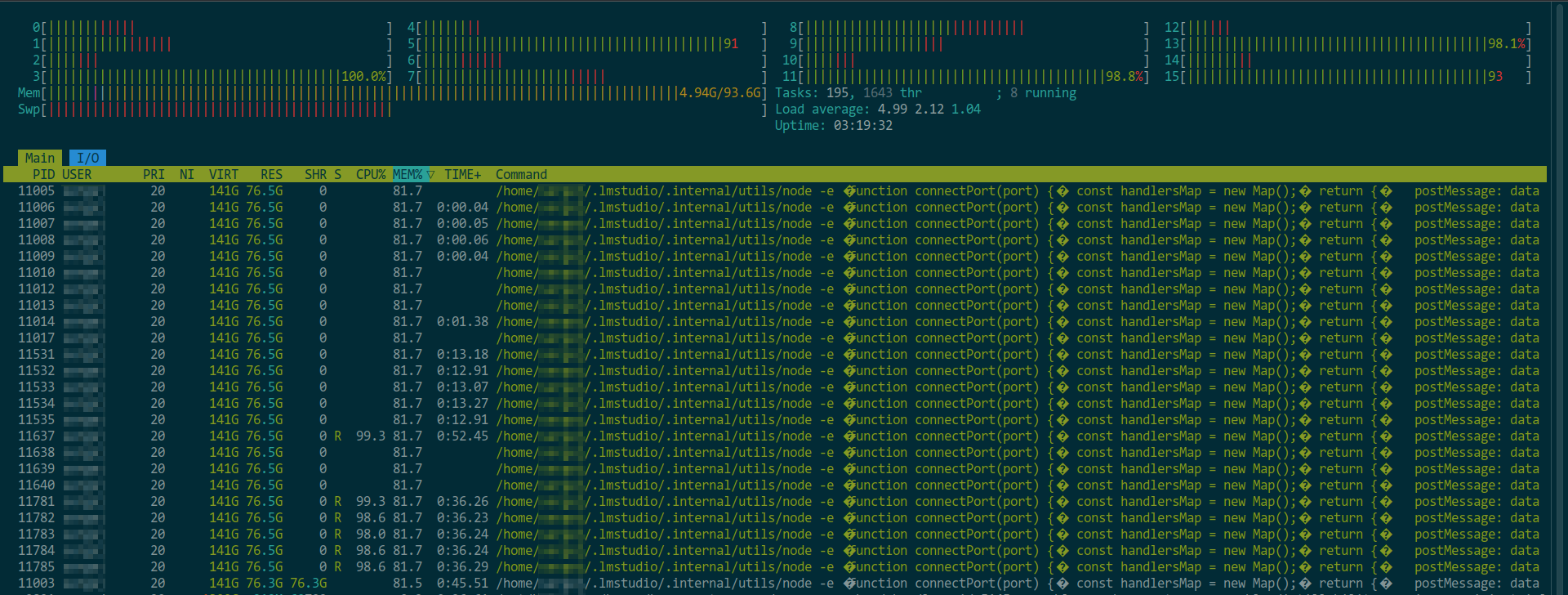Viewport: 1568px width, 595px height.
Task: Switch to the Main tab
Action: coord(40,158)
